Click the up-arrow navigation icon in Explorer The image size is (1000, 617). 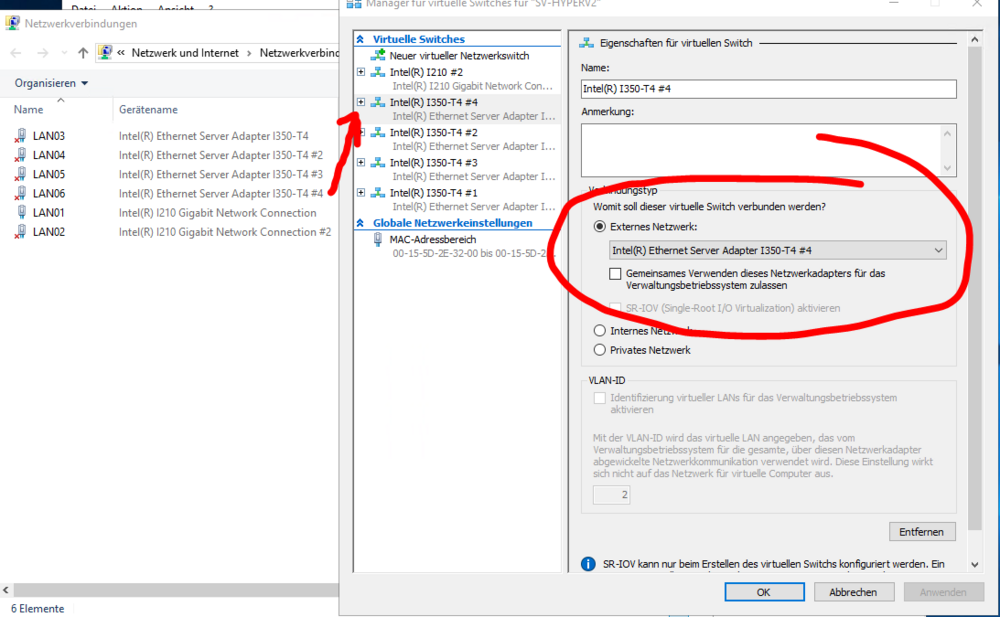pos(83,52)
